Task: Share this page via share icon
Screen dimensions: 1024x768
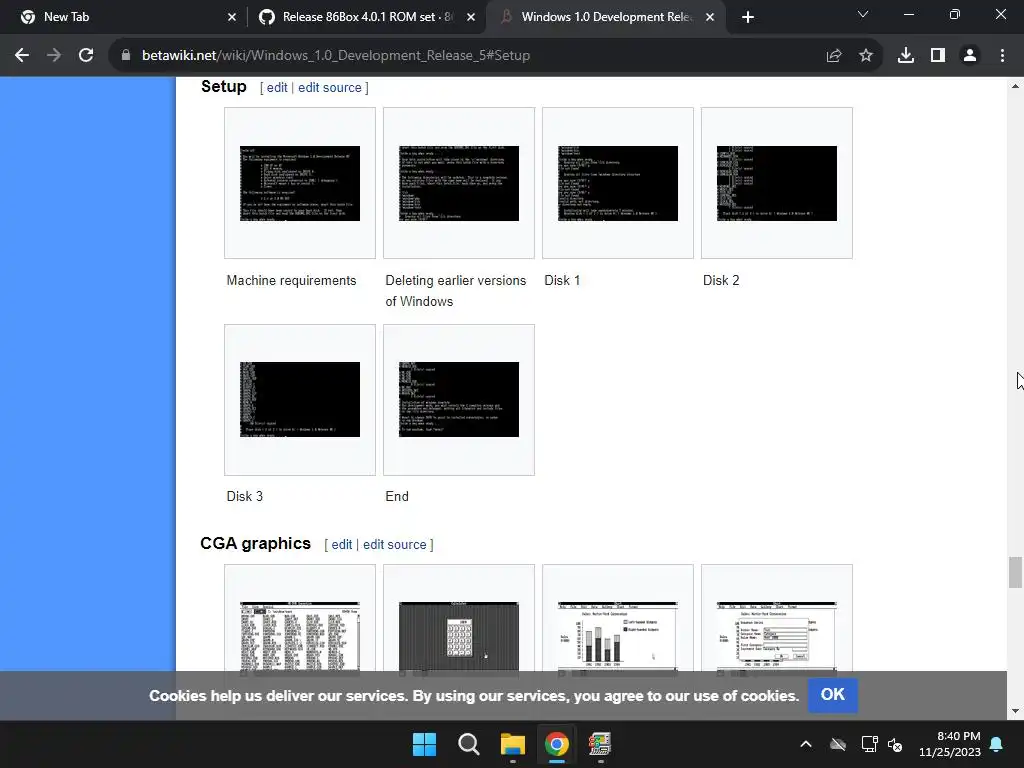Action: pos(834,56)
